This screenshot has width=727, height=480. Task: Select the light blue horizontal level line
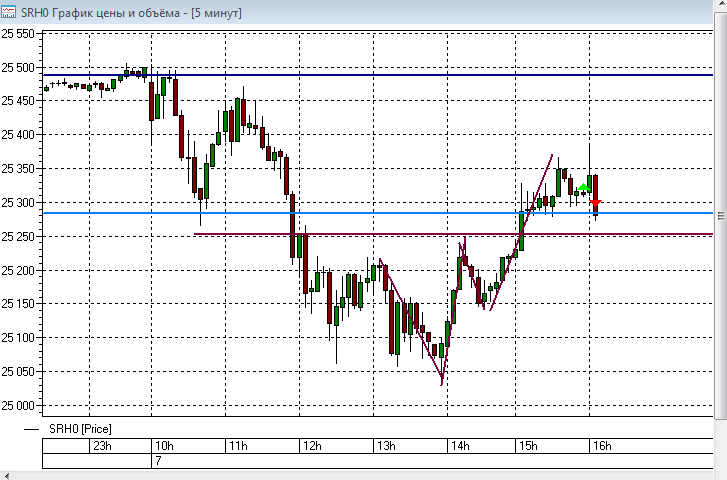coord(378,213)
